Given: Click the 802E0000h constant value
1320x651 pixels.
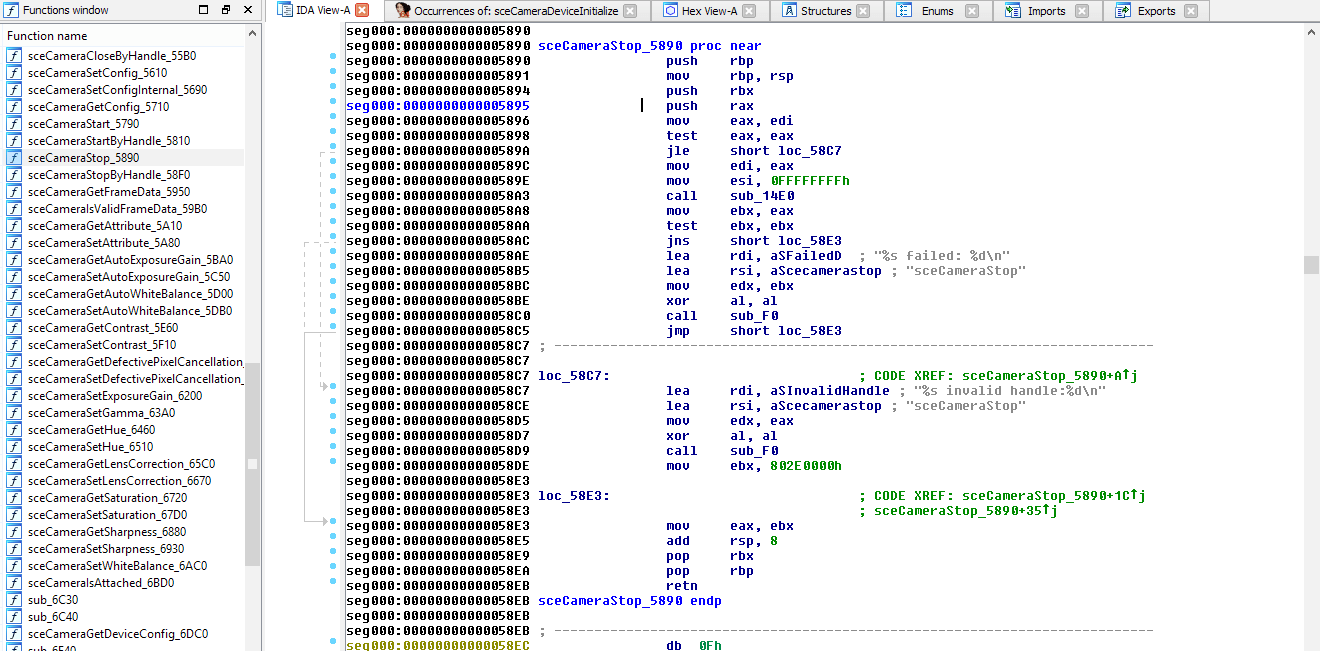Looking at the screenshot, I should click(x=806, y=466).
